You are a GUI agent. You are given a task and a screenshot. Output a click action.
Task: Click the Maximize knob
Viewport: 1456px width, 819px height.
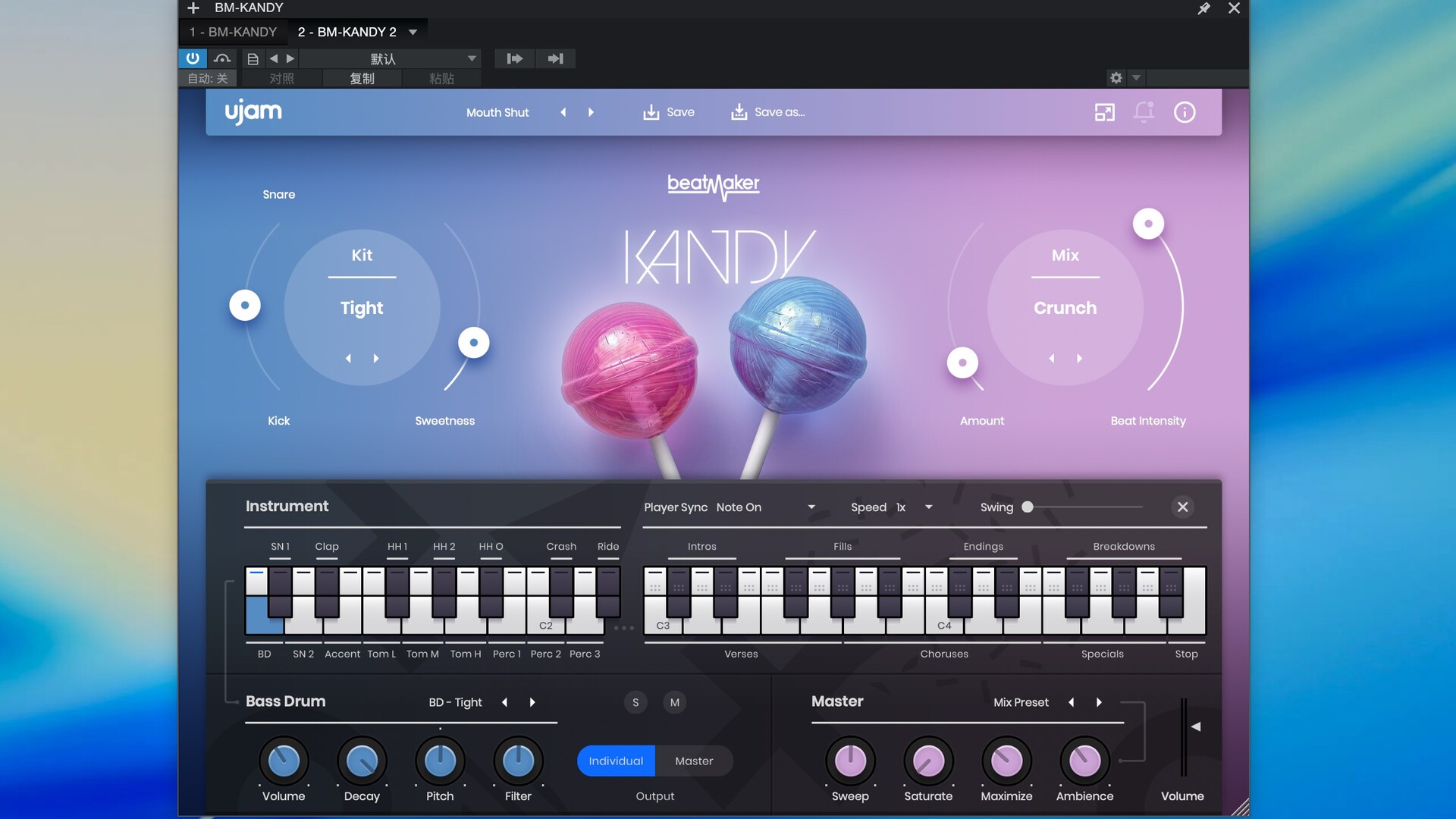coord(1006,761)
